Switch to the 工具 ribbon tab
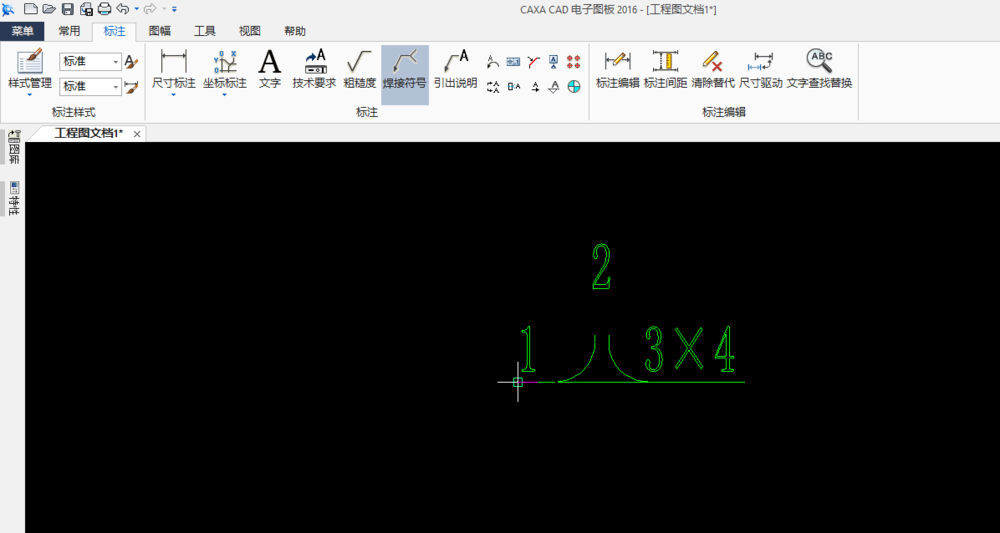The height and width of the screenshot is (533, 1000). (205, 31)
